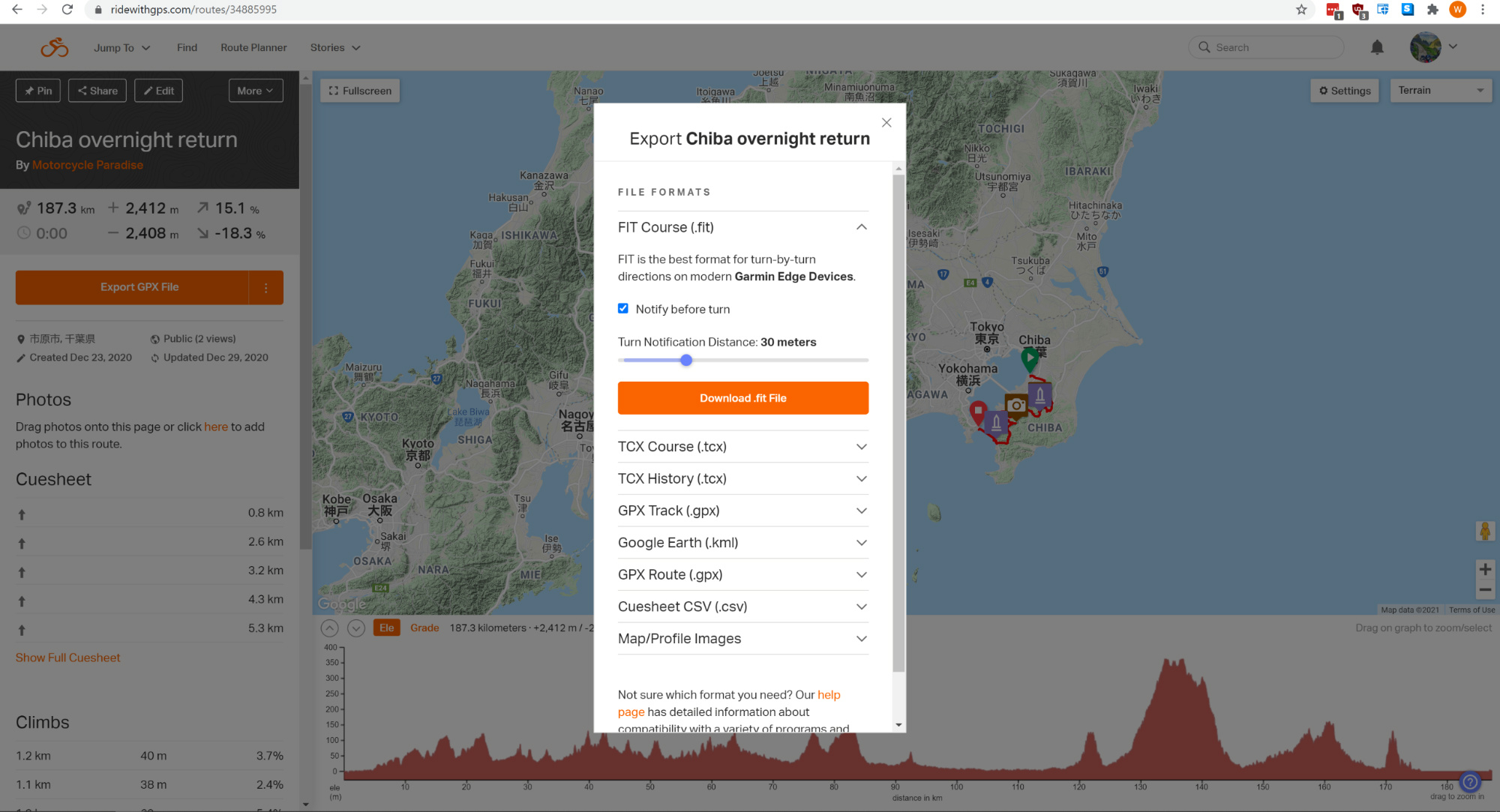Click the Pin button
The image size is (1500, 812).
click(x=38, y=91)
